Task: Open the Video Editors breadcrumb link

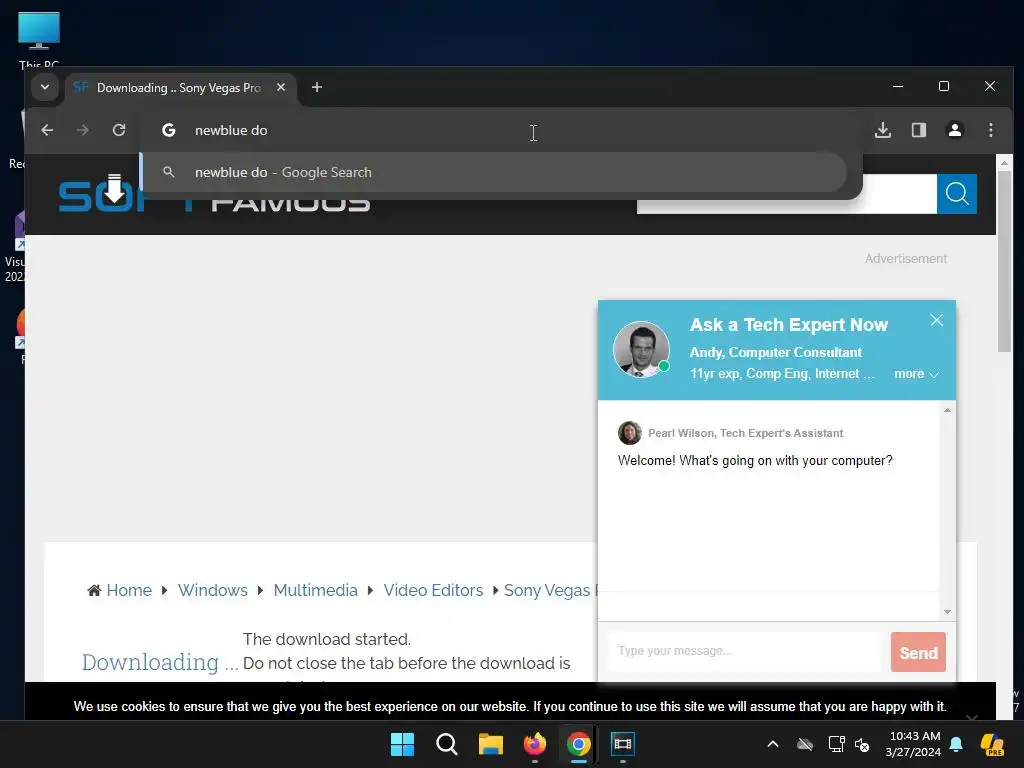Action: [433, 590]
